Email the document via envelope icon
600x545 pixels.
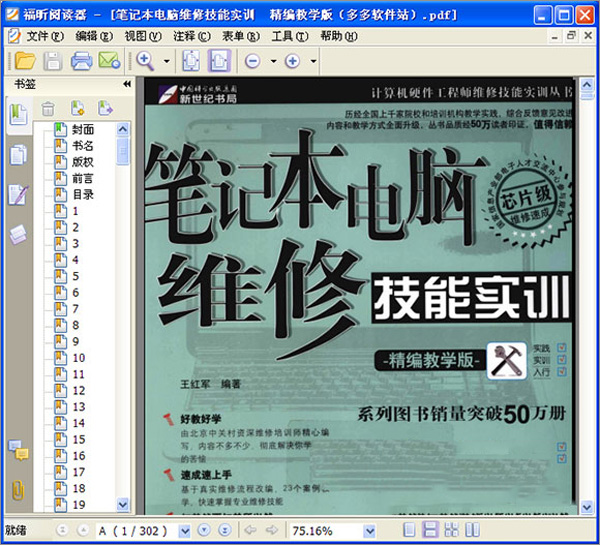pos(109,60)
